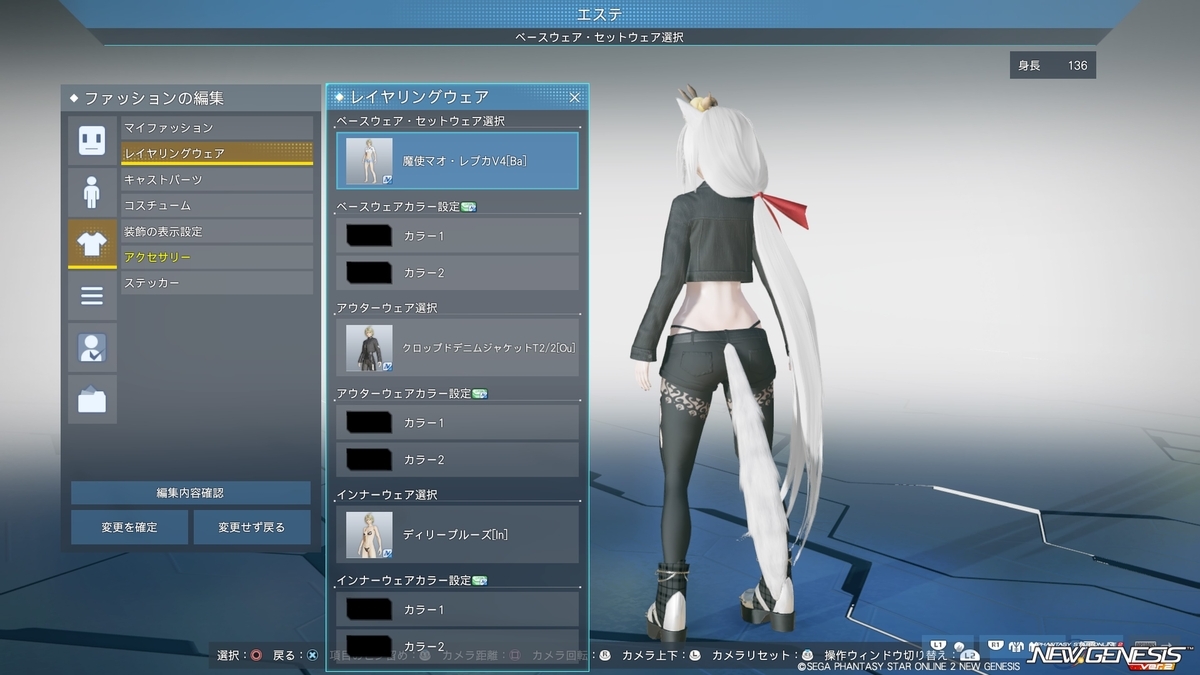This screenshot has height=675, width=1200.
Task: Open the folder save icon category
Action: pos(92,400)
